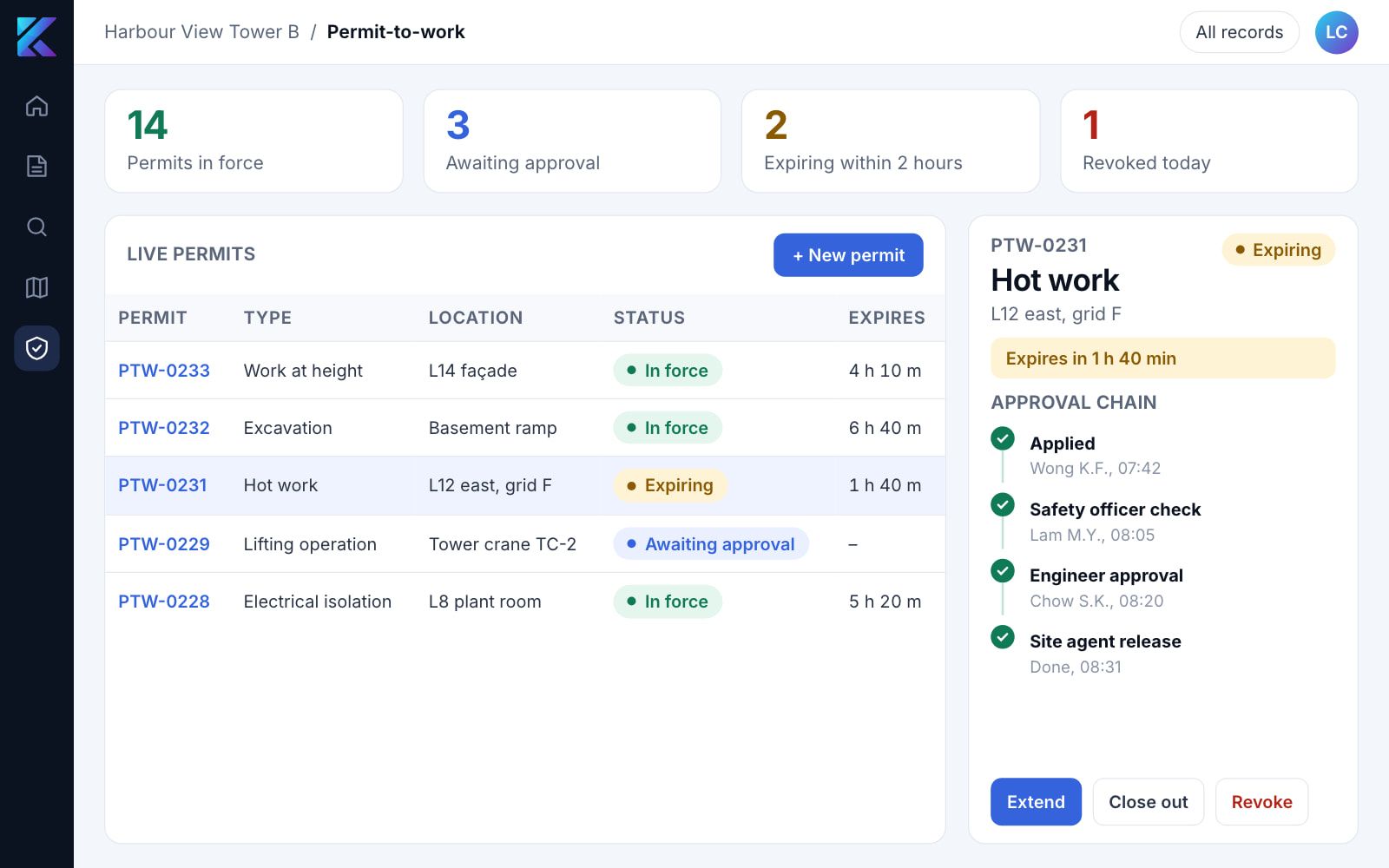Open permit PTW-0231 link
Image resolution: width=1389 pixels, height=868 pixels.
[x=162, y=485]
